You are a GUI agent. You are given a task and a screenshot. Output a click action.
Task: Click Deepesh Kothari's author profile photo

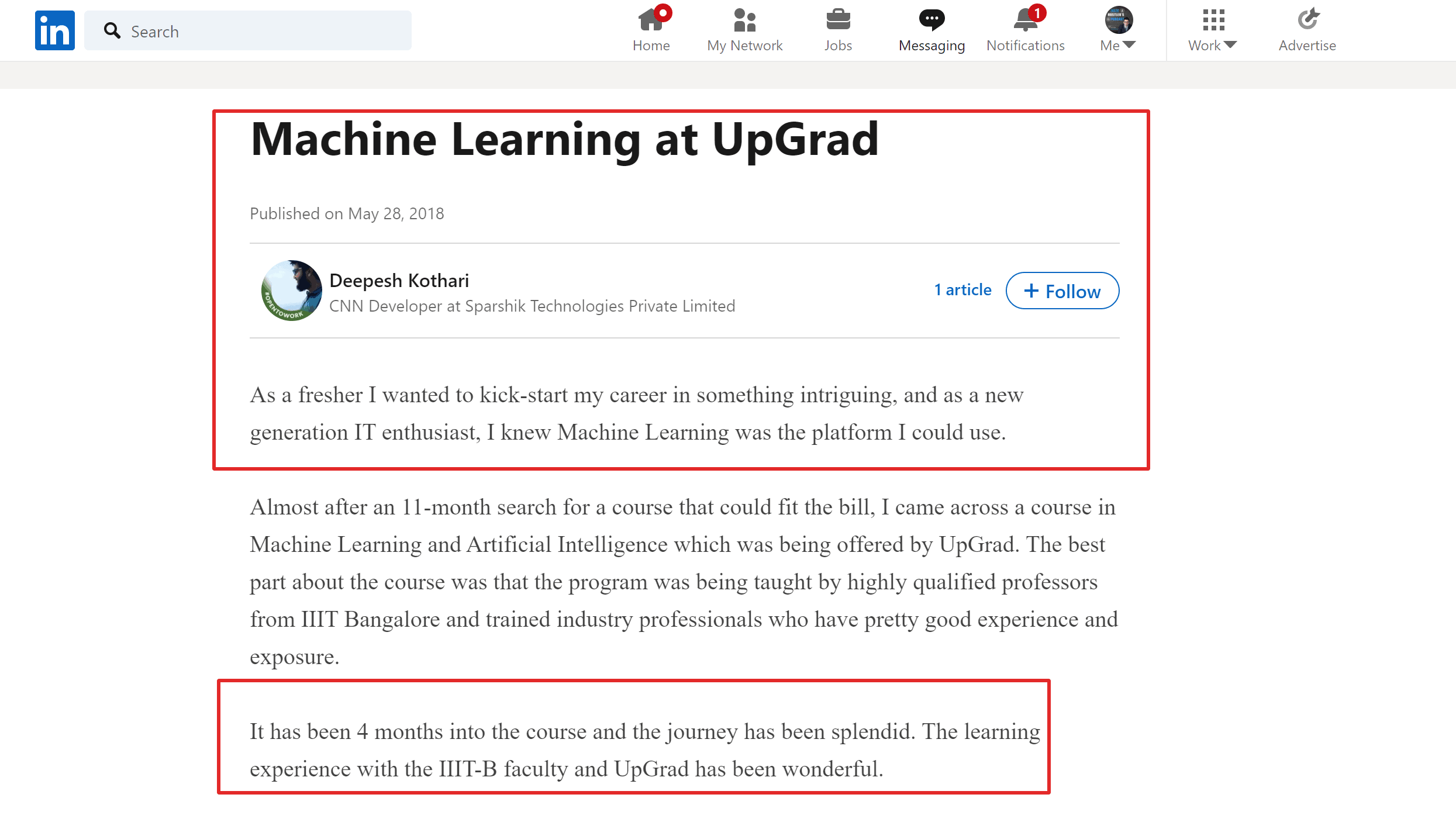tap(291, 291)
